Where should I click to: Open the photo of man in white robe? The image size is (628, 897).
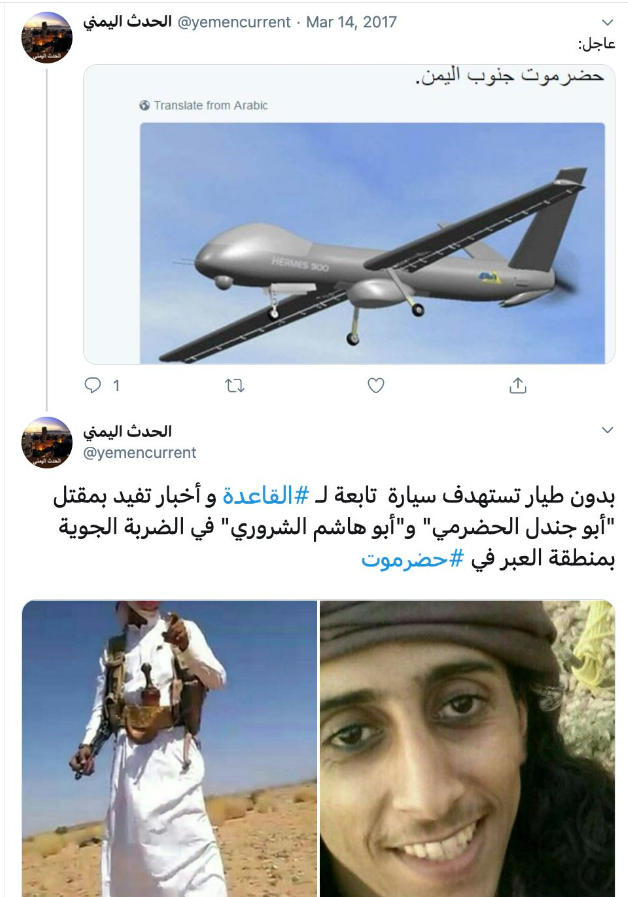pyautogui.click(x=169, y=749)
